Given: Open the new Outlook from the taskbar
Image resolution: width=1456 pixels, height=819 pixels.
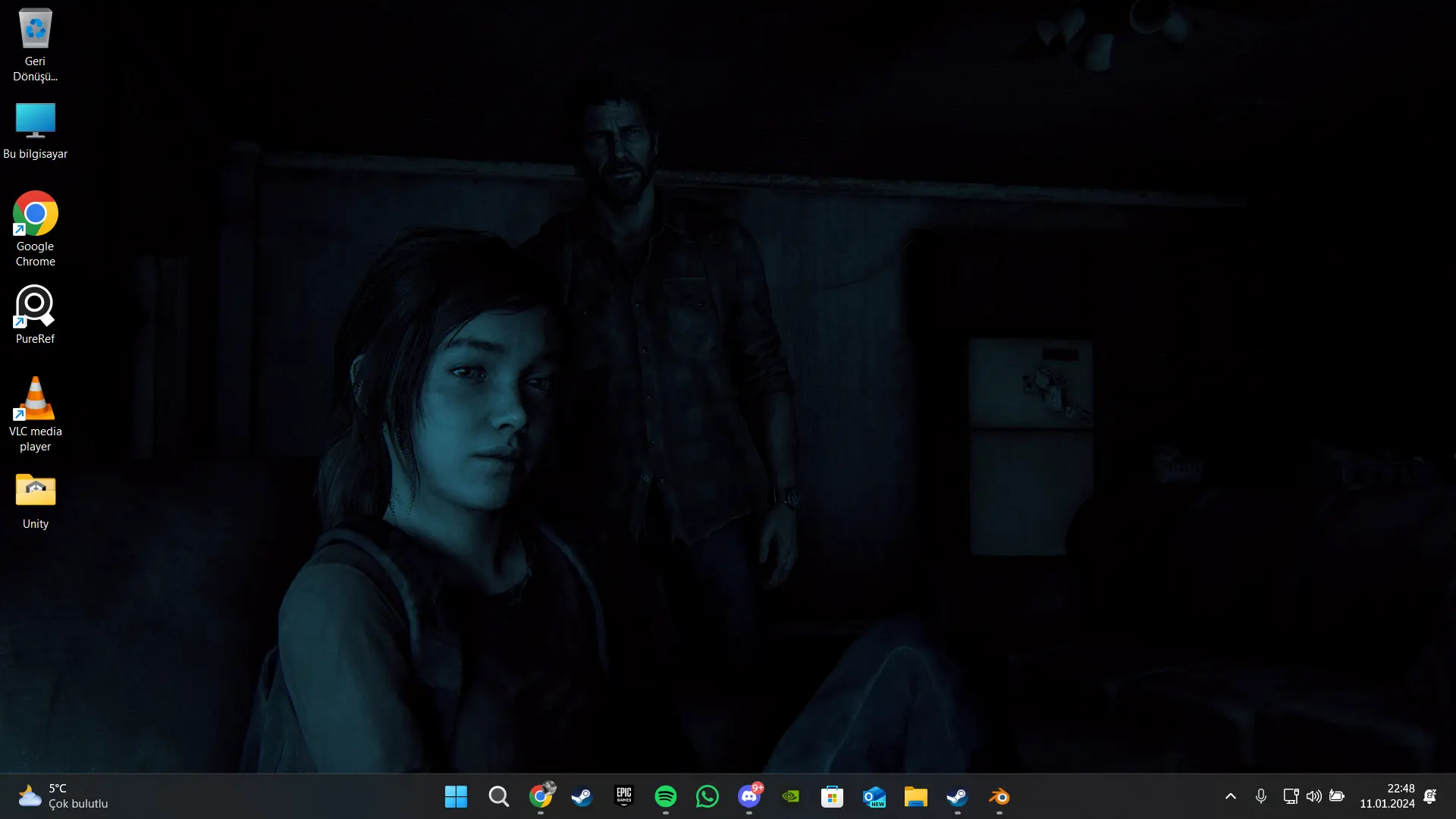Looking at the screenshot, I should 874,796.
